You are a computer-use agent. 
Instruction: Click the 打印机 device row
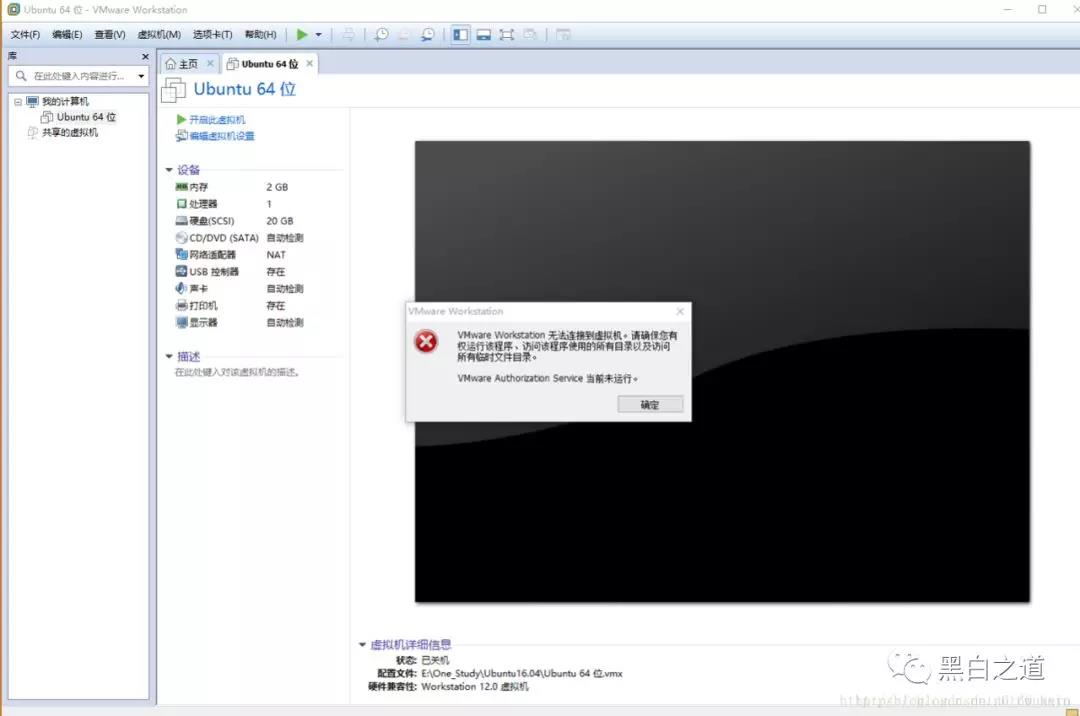pos(238,306)
